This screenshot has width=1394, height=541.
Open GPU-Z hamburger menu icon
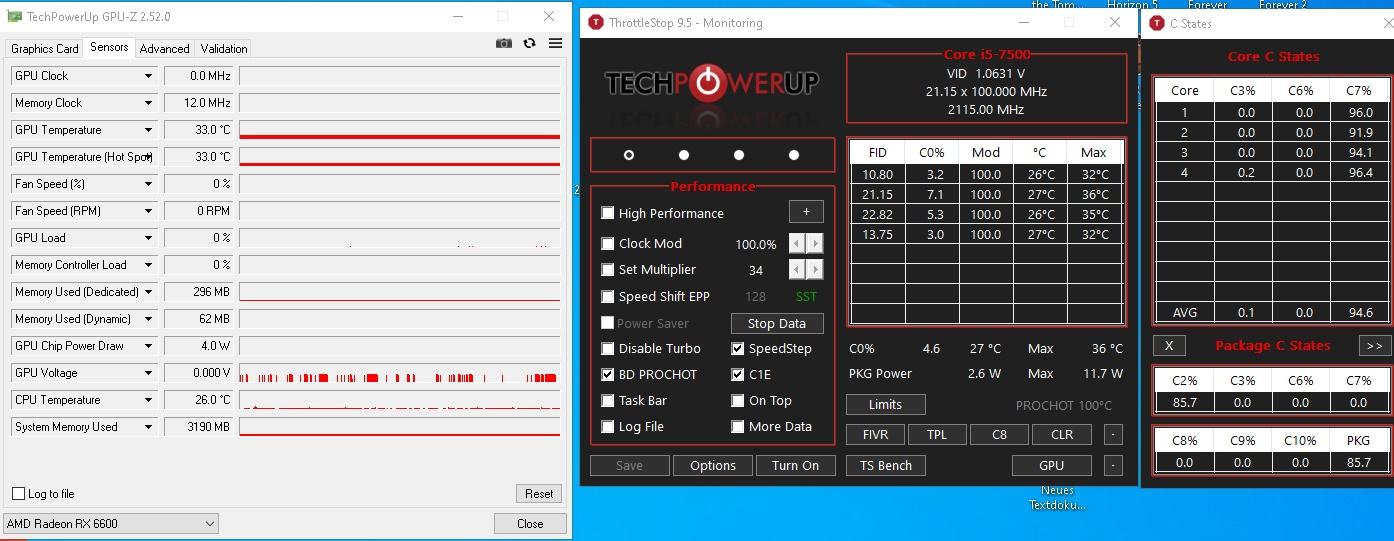tap(555, 43)
